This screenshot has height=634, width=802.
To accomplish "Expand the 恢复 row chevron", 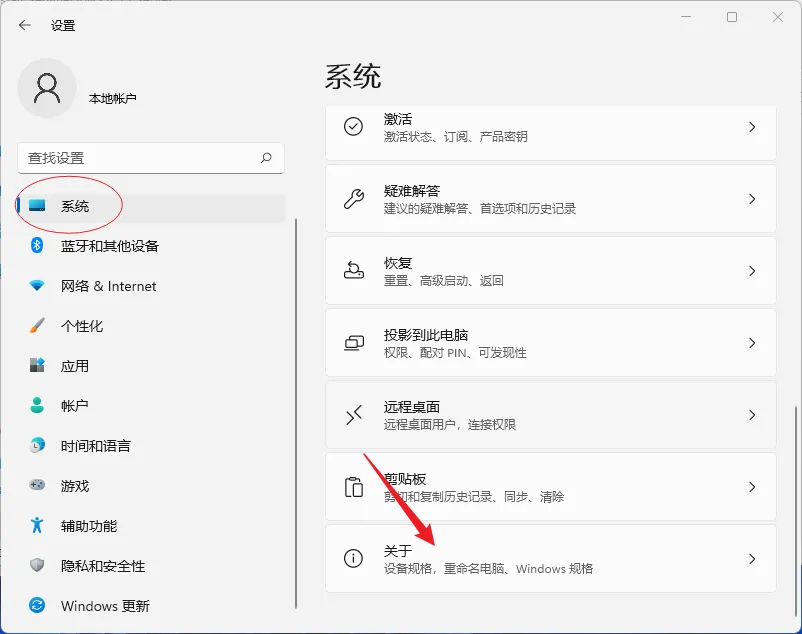I will click(752, 271).
